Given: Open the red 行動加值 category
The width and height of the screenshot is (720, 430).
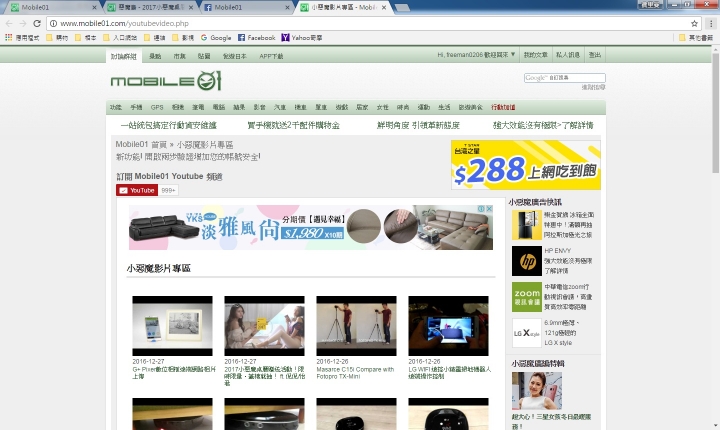Looking at the screenshot, I should (503, 107).
